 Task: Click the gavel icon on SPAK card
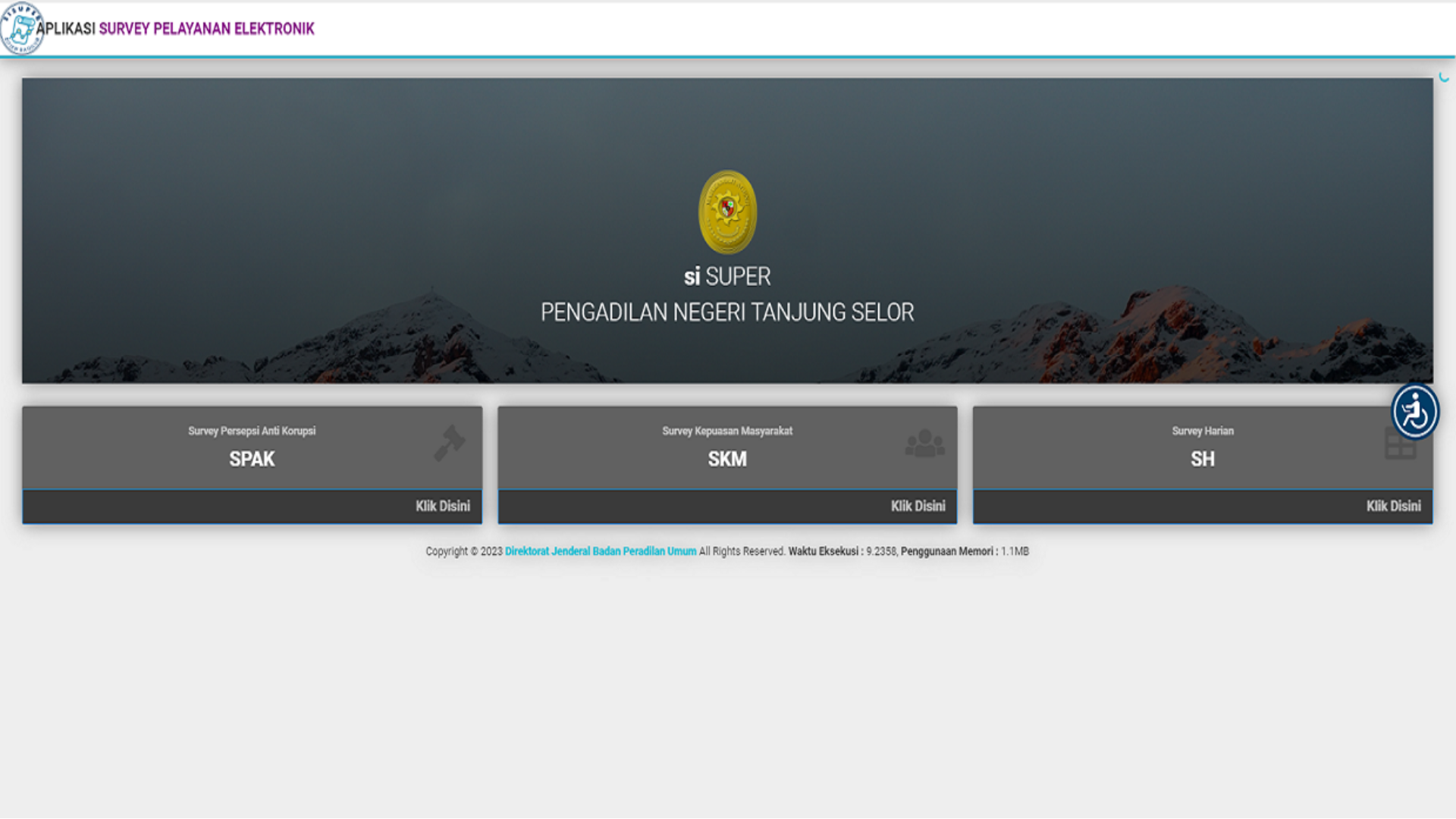point(449,443)
